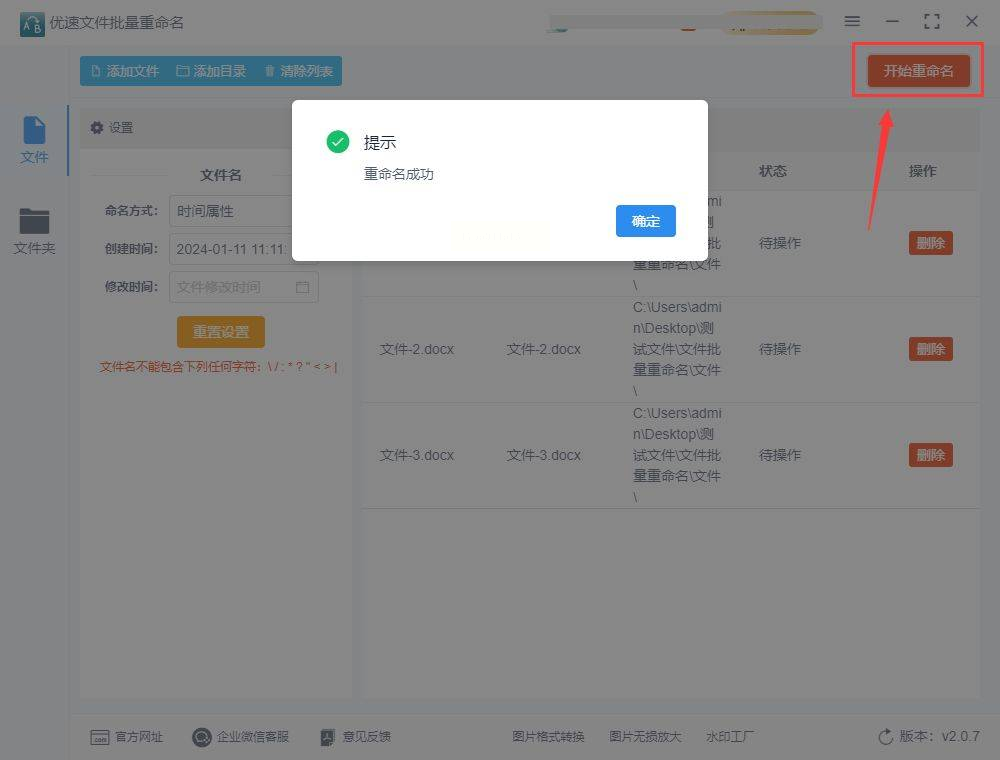This screenshot has width=1000, height=760.
Task: Click the 修改时间 input field
Action: click(x=244, y=287)
